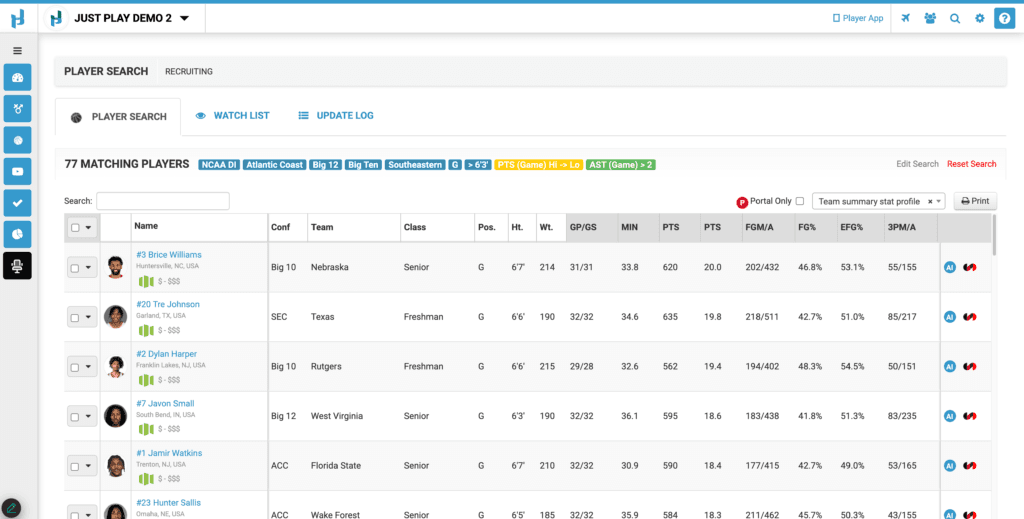The height and width of the screenshot is (519, 1024).
Task: Click the Print button
Action: click(975, 201)
